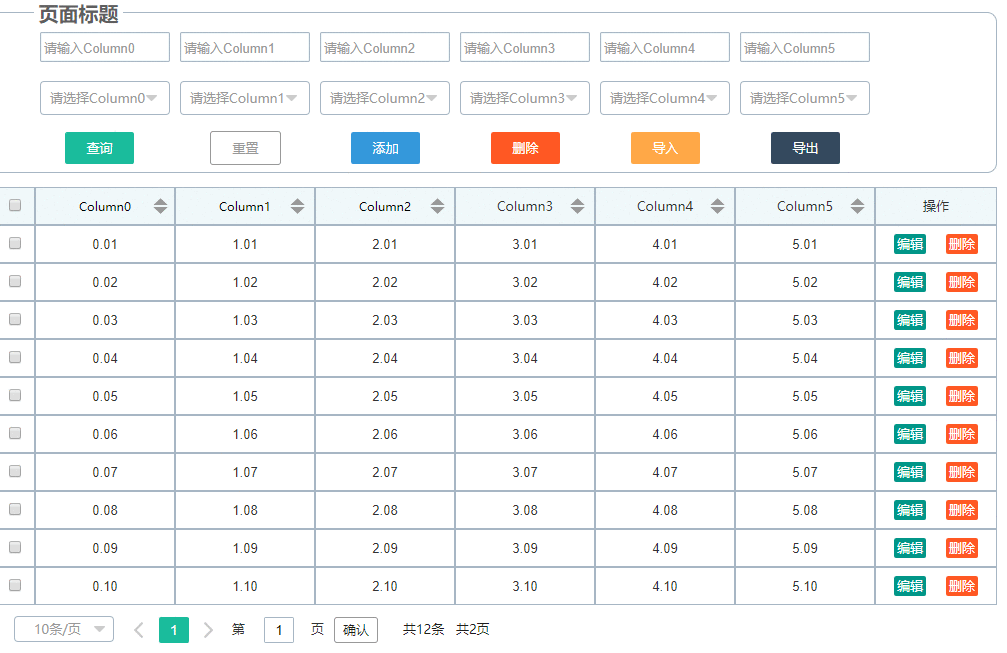Delete the row with 5.01
Screen dimensions: 1007x653
tap(962, 244)
